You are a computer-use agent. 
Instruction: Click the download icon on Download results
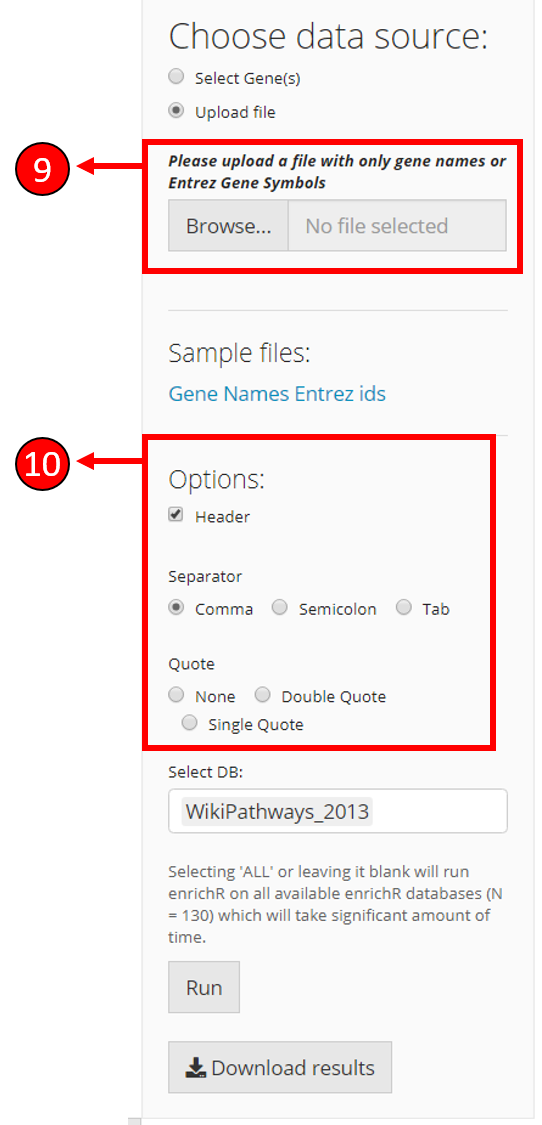(x=196, y=1068)
